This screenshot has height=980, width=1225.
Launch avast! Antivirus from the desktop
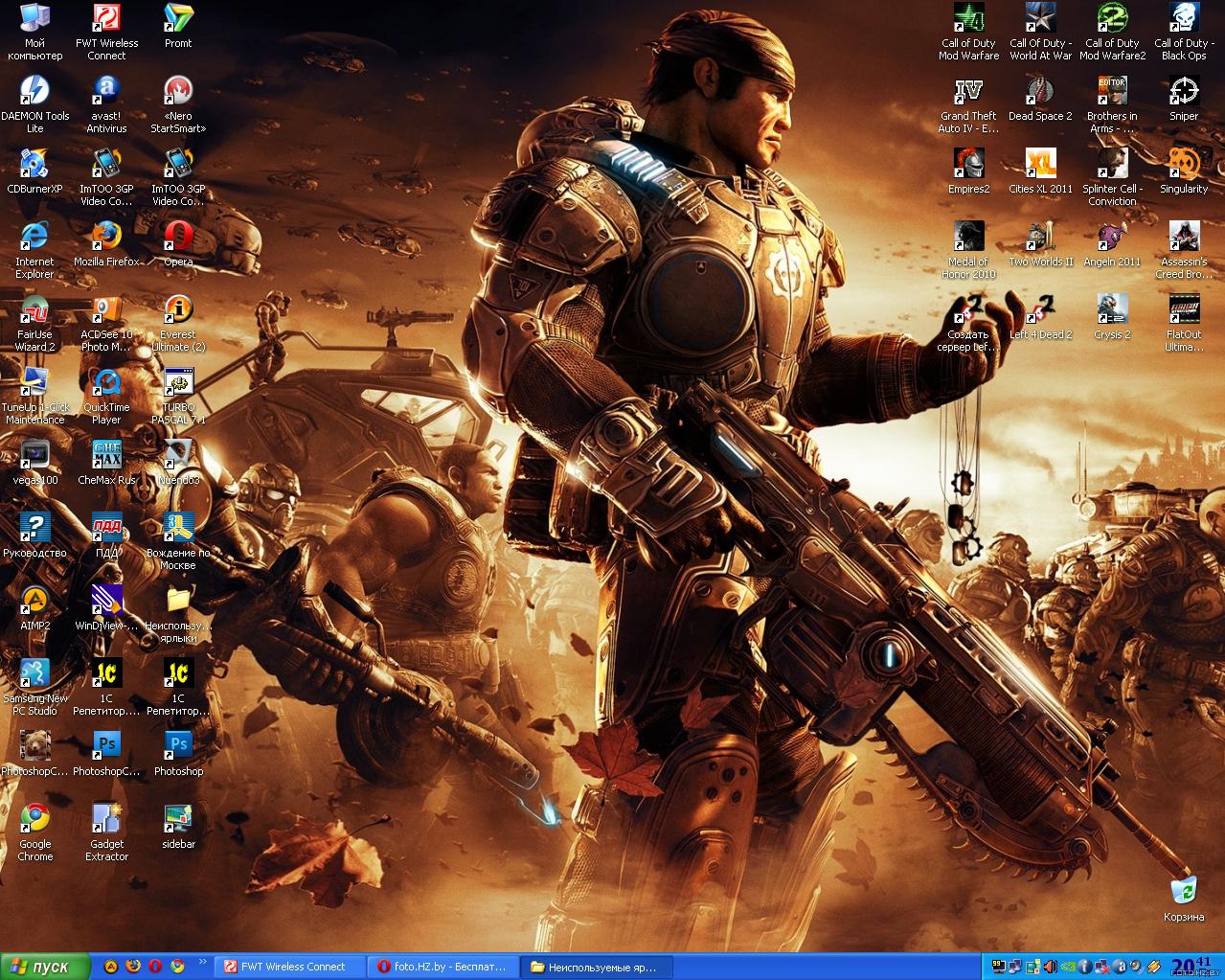[106, 103]
